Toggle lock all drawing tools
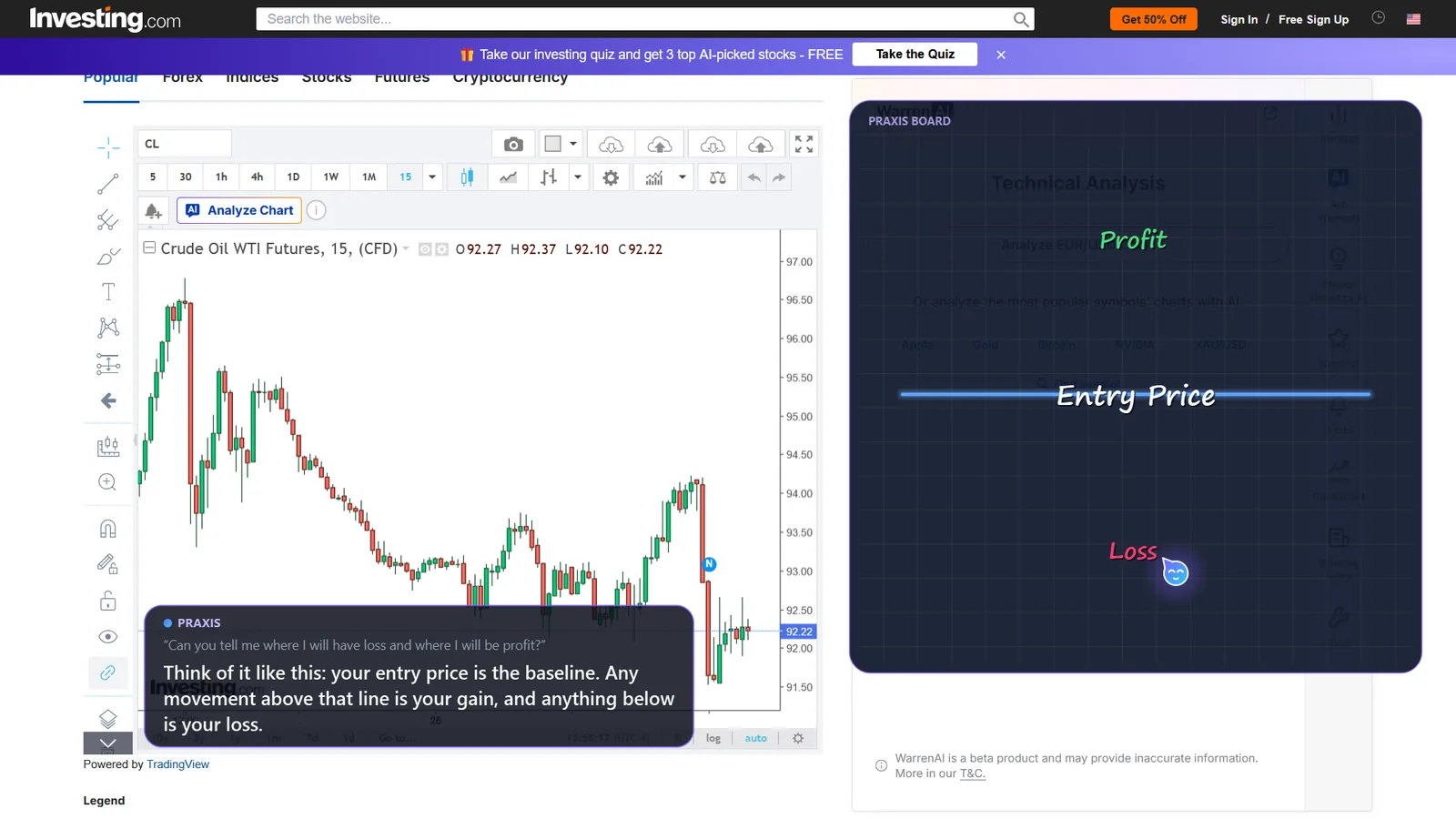 pos(107,601)
